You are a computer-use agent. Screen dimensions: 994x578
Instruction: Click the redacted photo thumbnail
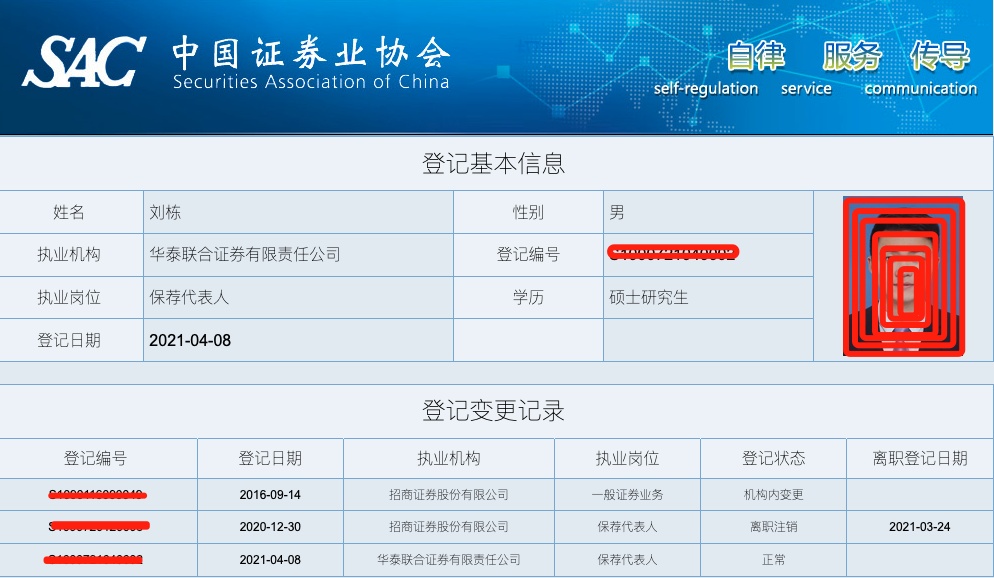click(904, 276)
